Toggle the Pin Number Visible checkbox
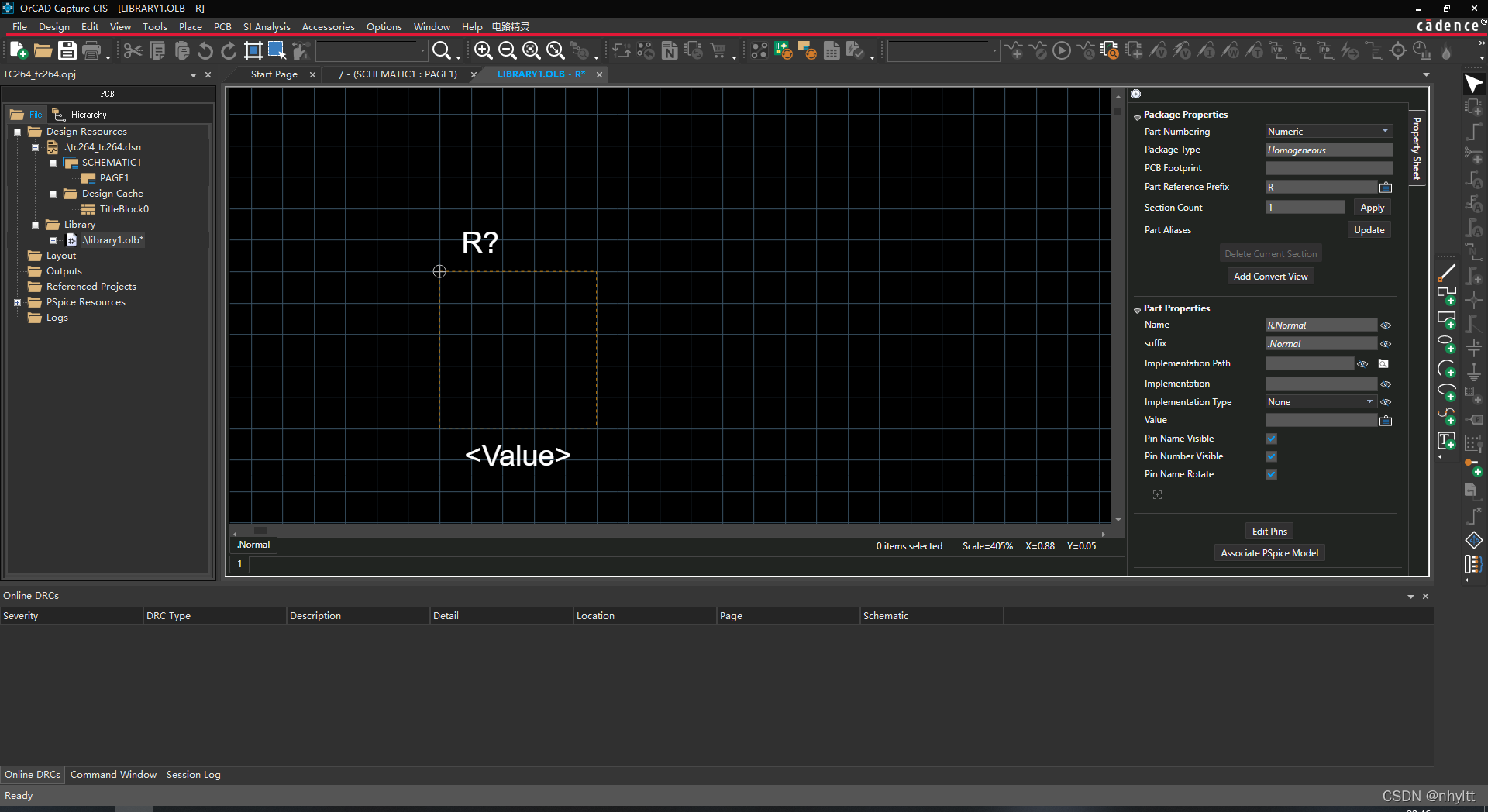Image resolution: width=1488 pixels, height=812 pixels. click(1271, 456)
